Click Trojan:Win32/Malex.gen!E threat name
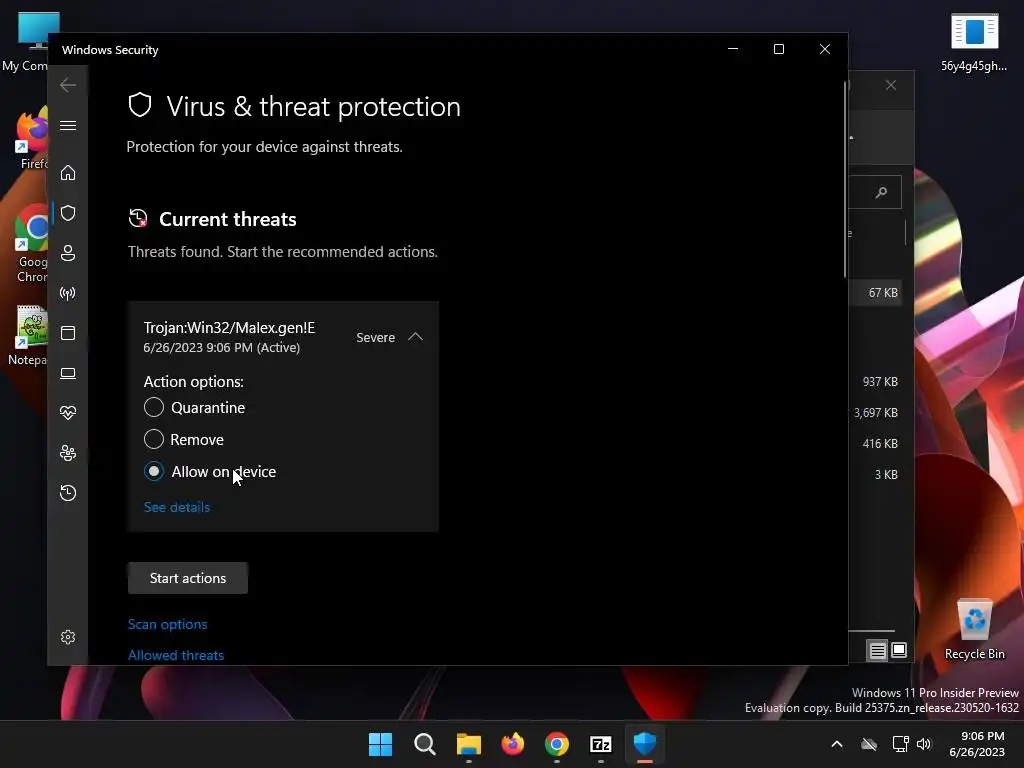This screenshot has height=768, width=1024. pos(229,328)
